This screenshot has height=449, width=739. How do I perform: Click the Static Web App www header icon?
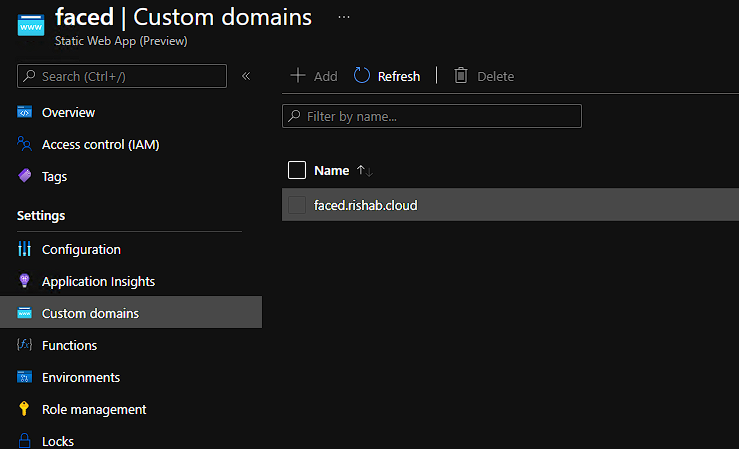click(31, 24)
